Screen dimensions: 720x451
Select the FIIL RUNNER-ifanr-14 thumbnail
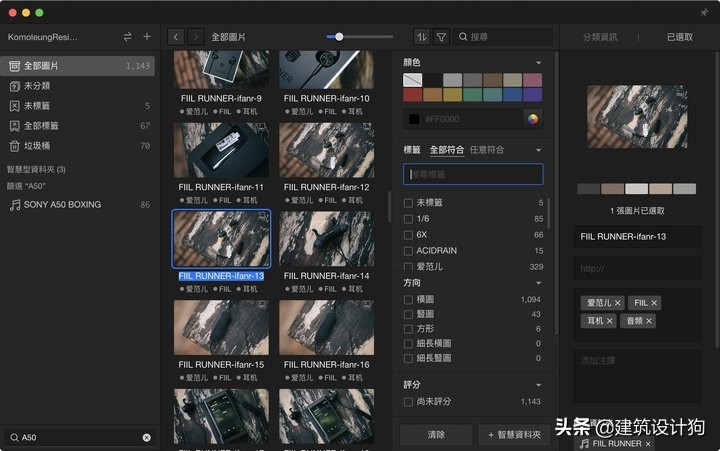(326, 239)
